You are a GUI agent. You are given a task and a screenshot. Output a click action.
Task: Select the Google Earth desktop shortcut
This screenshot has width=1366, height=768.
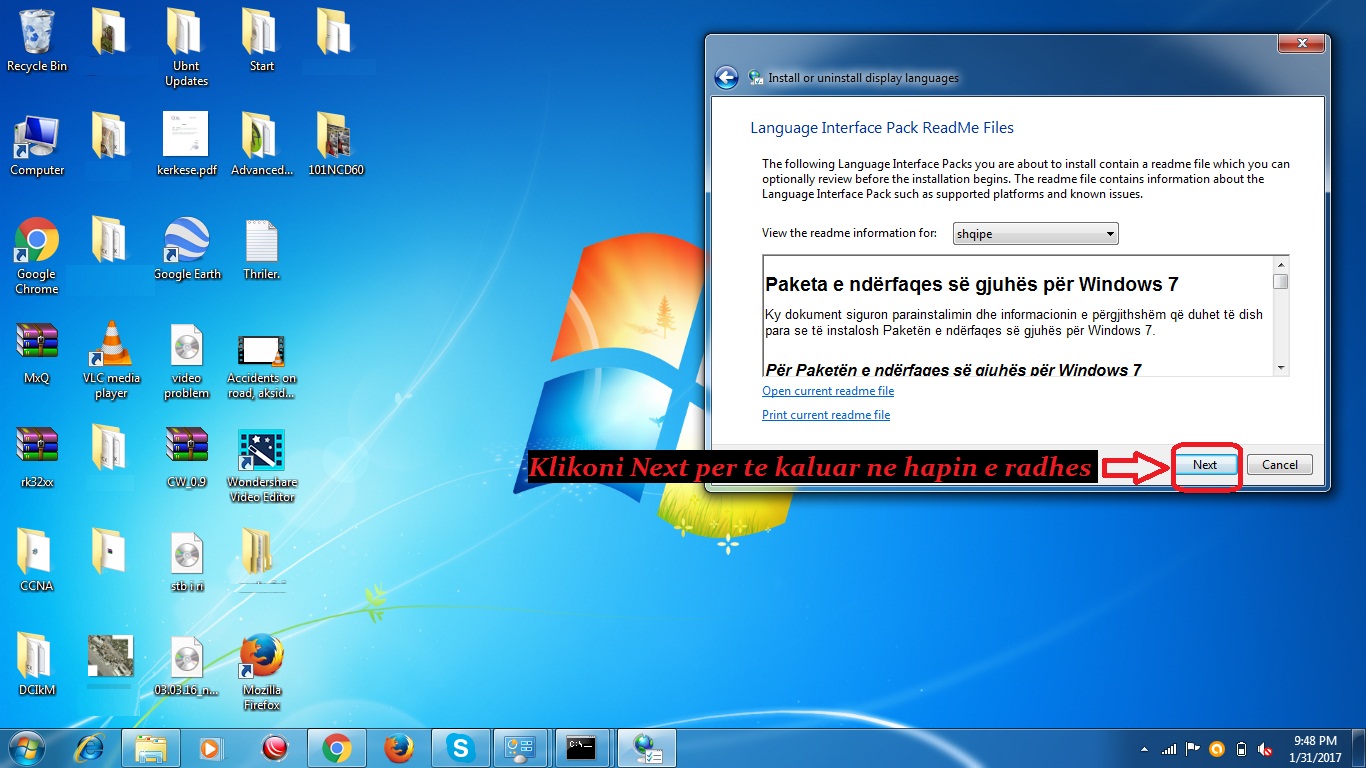coord(186,249)
